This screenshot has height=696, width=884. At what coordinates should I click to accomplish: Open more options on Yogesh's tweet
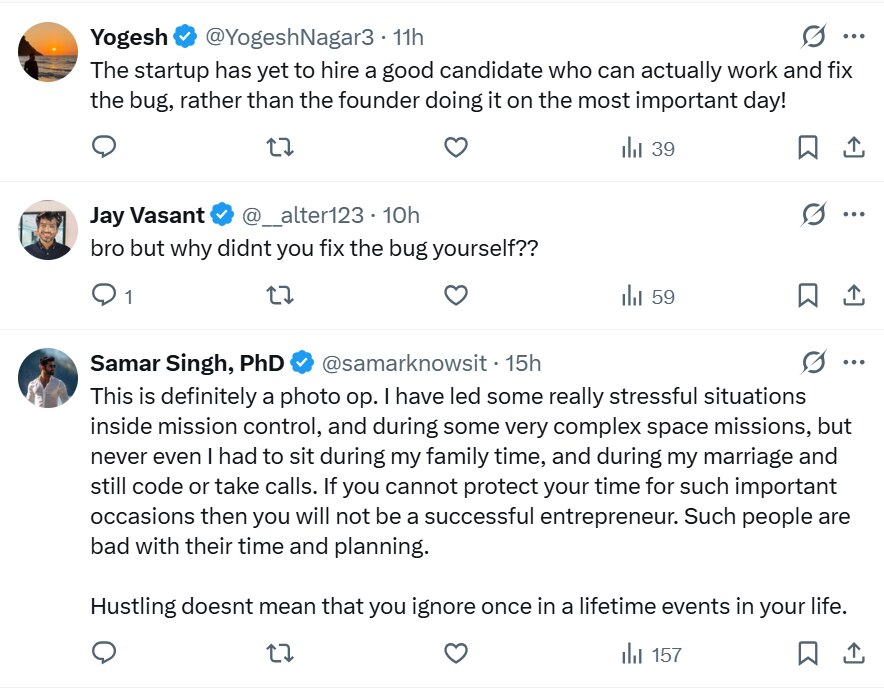854,37
